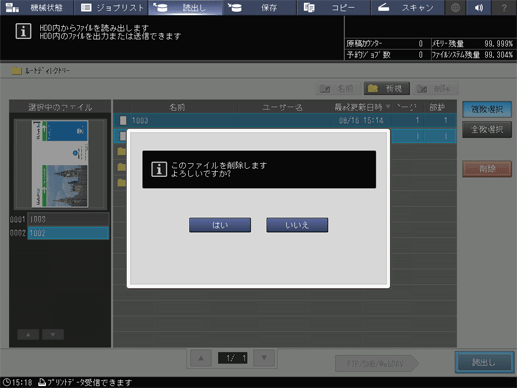
Task: Click the globe icon in top bar
Action: click(455, 7)
